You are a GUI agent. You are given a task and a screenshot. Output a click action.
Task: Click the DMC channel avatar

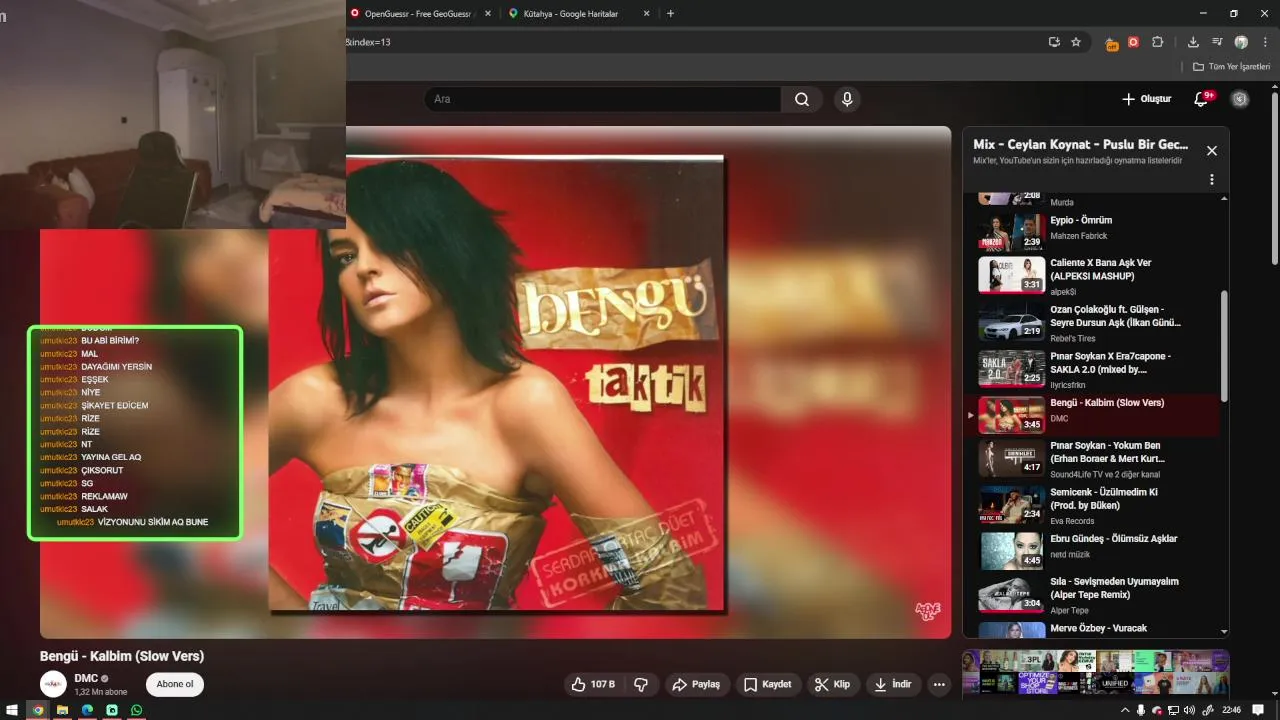click(53, 684)
